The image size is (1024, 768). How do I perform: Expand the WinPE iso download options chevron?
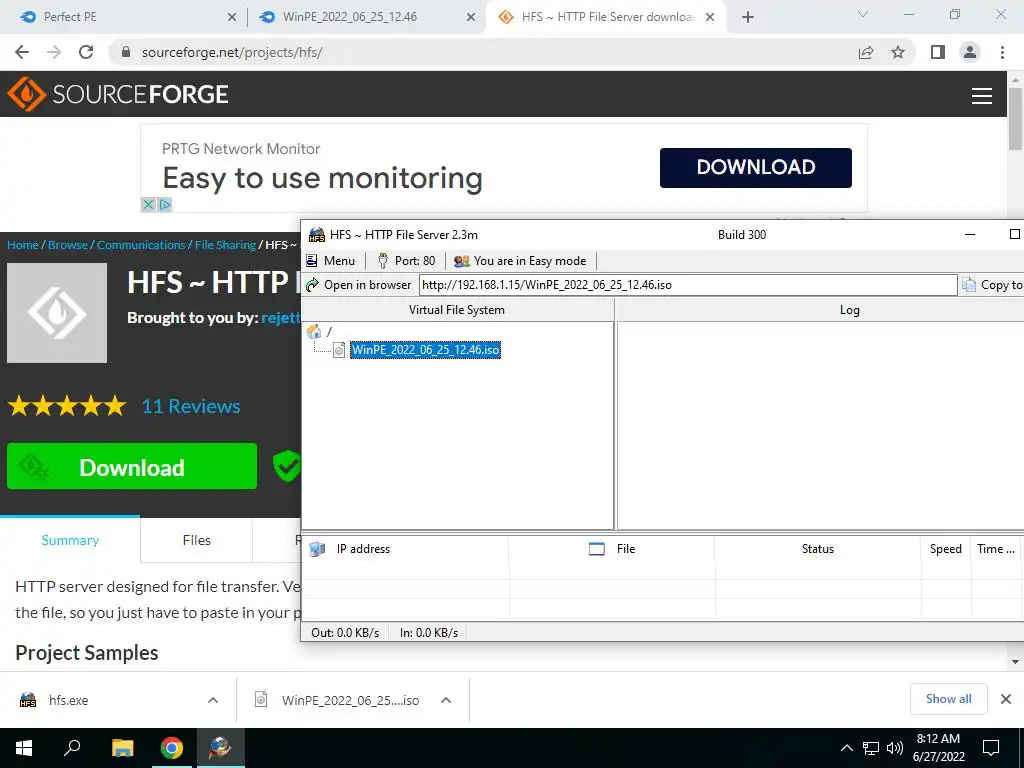(x=446, y=700)
